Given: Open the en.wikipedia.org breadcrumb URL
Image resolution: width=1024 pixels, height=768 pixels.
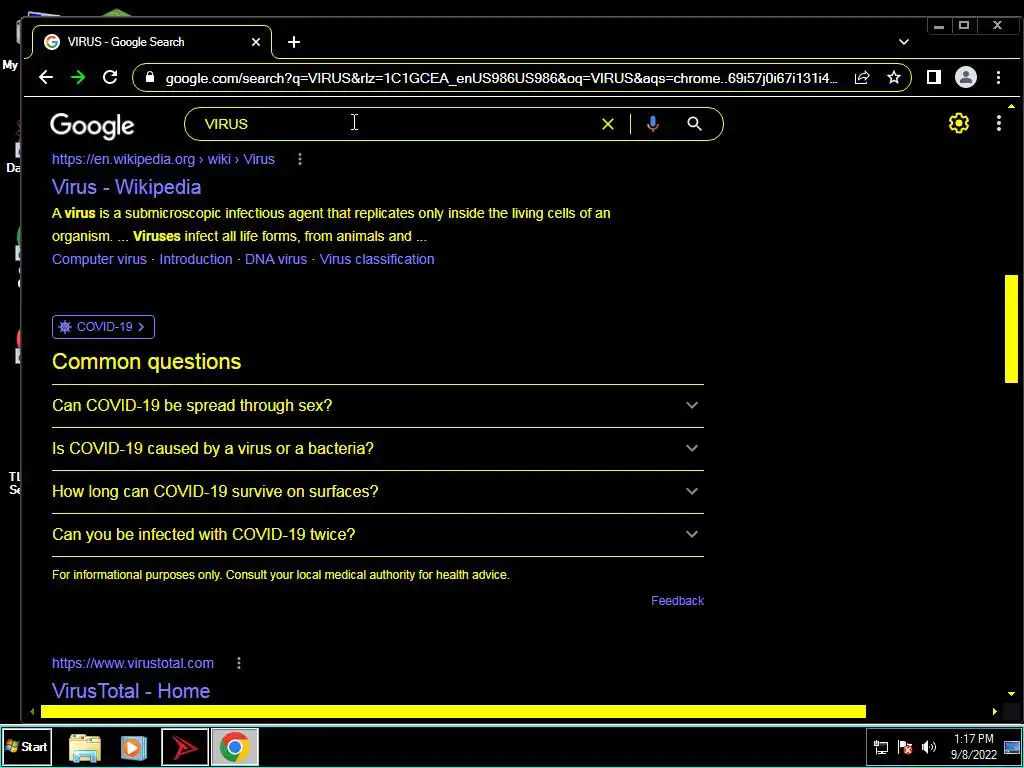Looking at the screenshot, I should (163, 159).
